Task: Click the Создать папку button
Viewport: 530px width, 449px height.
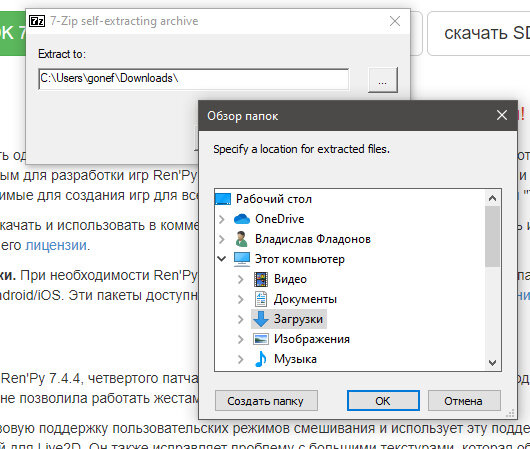Action: pos(266,401)
